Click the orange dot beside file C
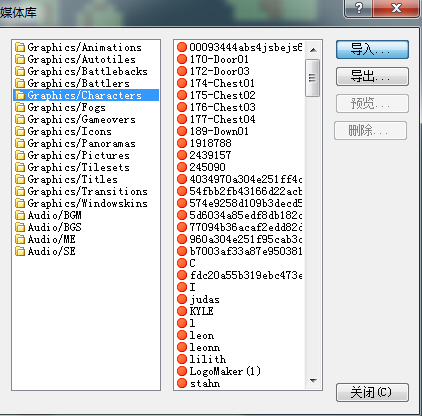Viewport: 422px width, 416px height. (x=182, y=263)
